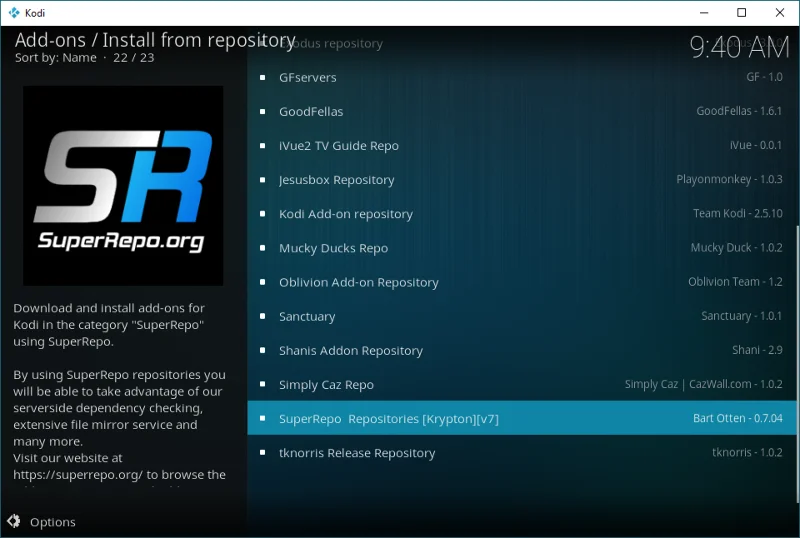This screenshot has height=538, width=800.
Task: Click the bullet icon beside Kodi Add-on repository
Action: (x=262, y=214)
